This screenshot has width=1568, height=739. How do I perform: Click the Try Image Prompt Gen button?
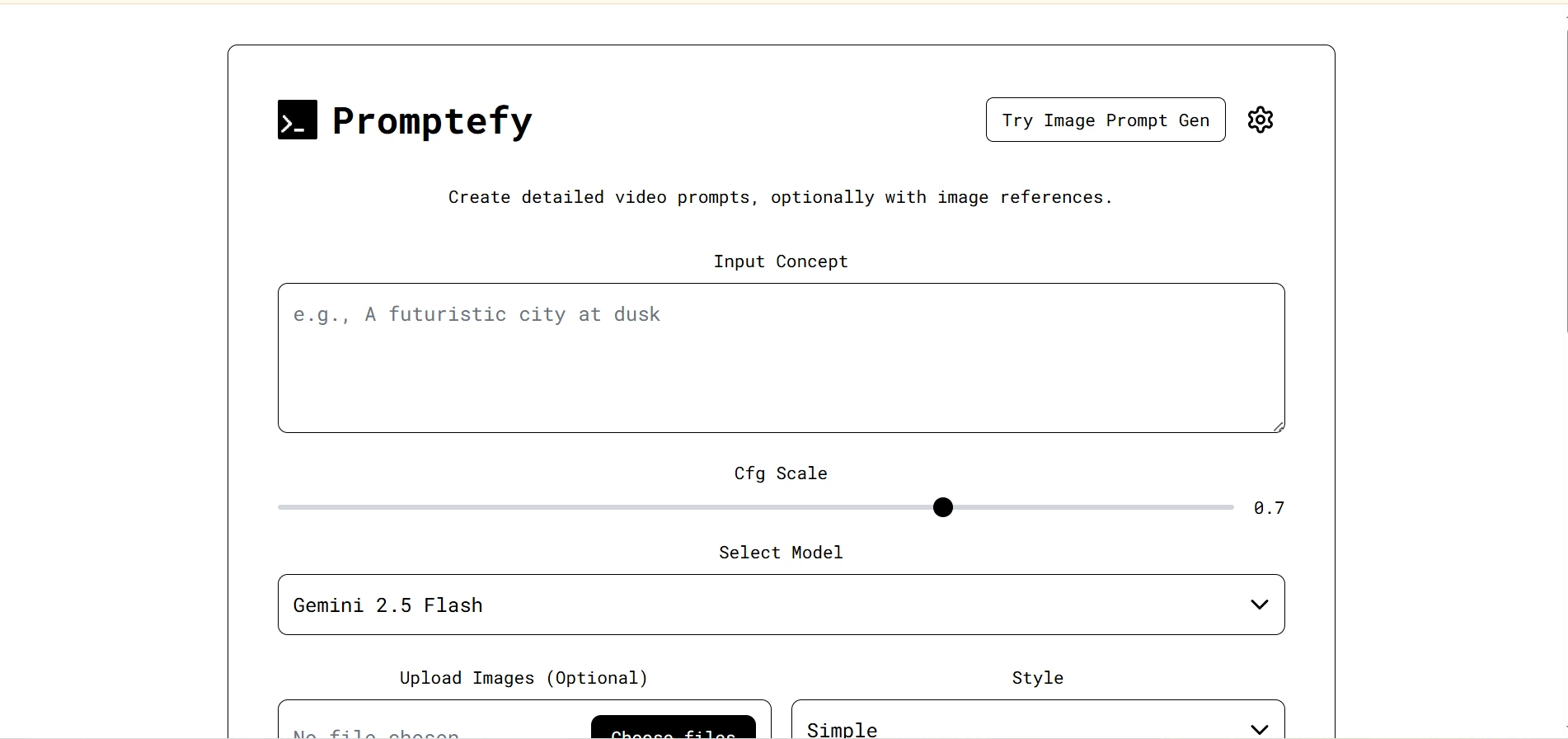click(x=1105, y=120)
